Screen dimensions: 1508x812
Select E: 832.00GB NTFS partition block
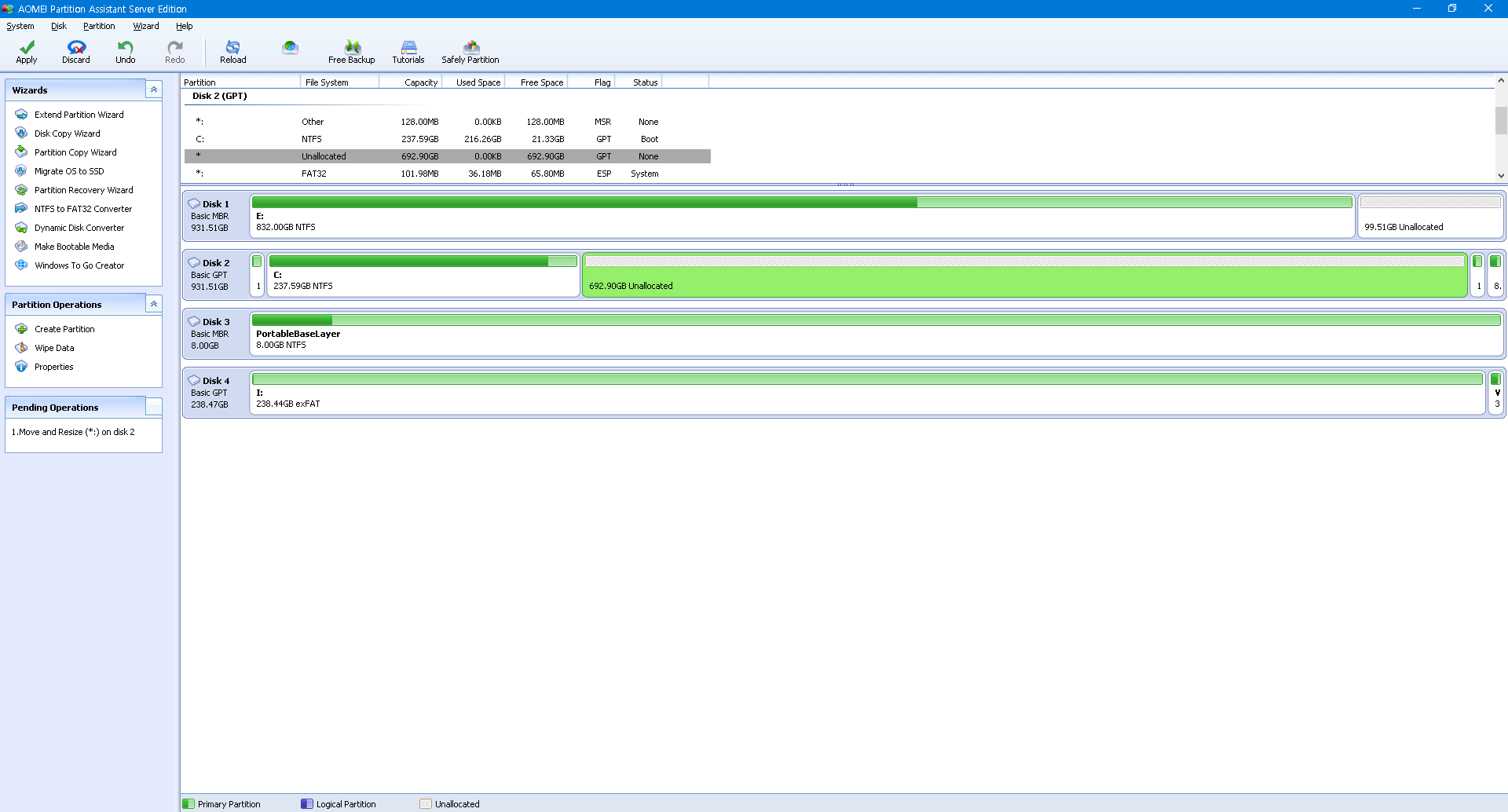[802, 216]
